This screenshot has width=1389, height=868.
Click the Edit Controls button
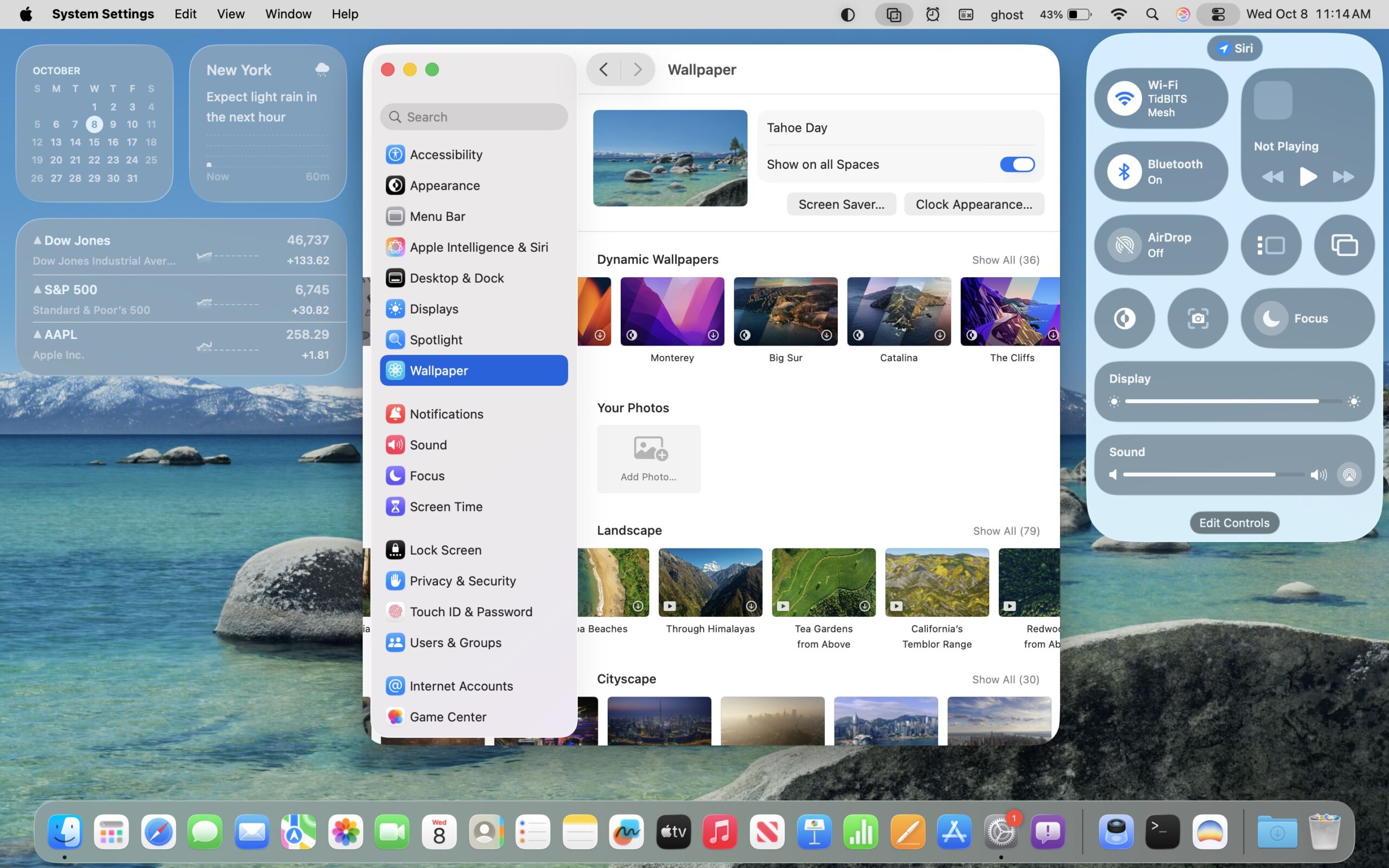[1233, 523]
